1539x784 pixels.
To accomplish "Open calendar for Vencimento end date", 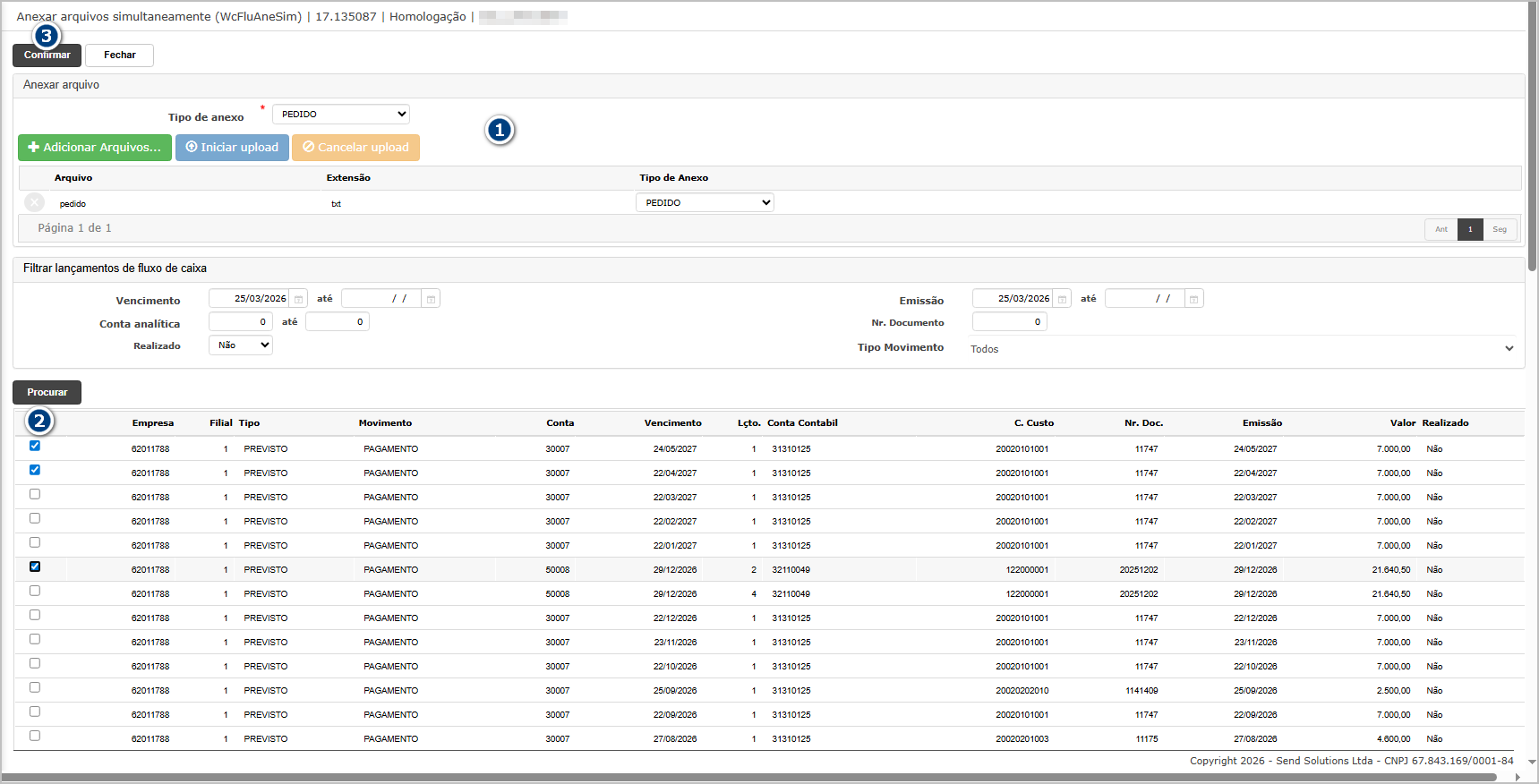I will [x=431, y=299].
